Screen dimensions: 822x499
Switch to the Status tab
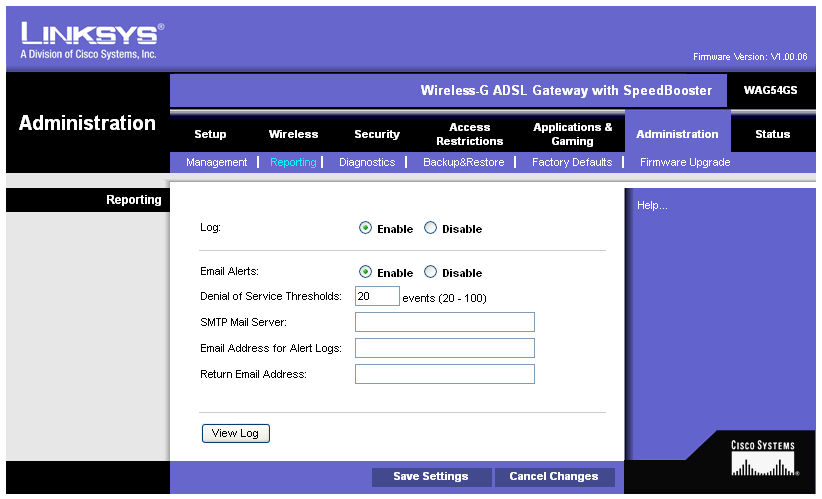772,134
